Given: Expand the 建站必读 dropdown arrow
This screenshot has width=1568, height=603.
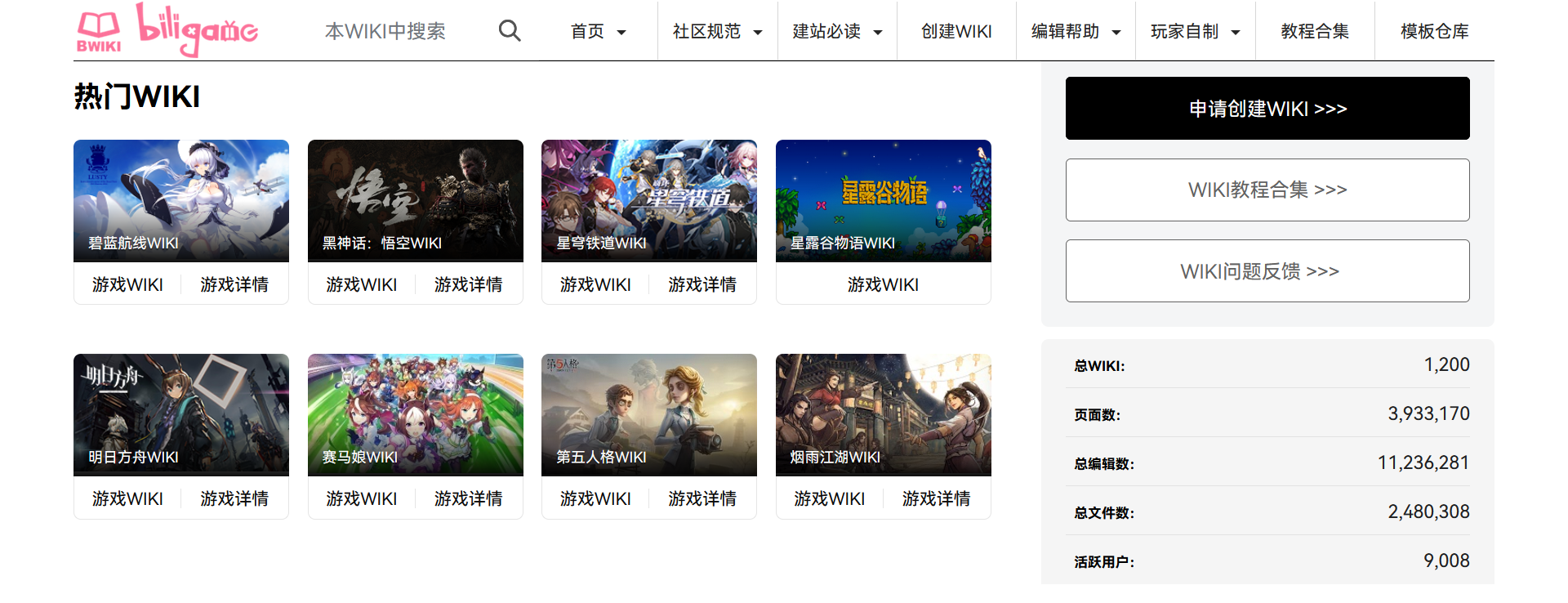Looking at the screenshot, I should point(878,33).
